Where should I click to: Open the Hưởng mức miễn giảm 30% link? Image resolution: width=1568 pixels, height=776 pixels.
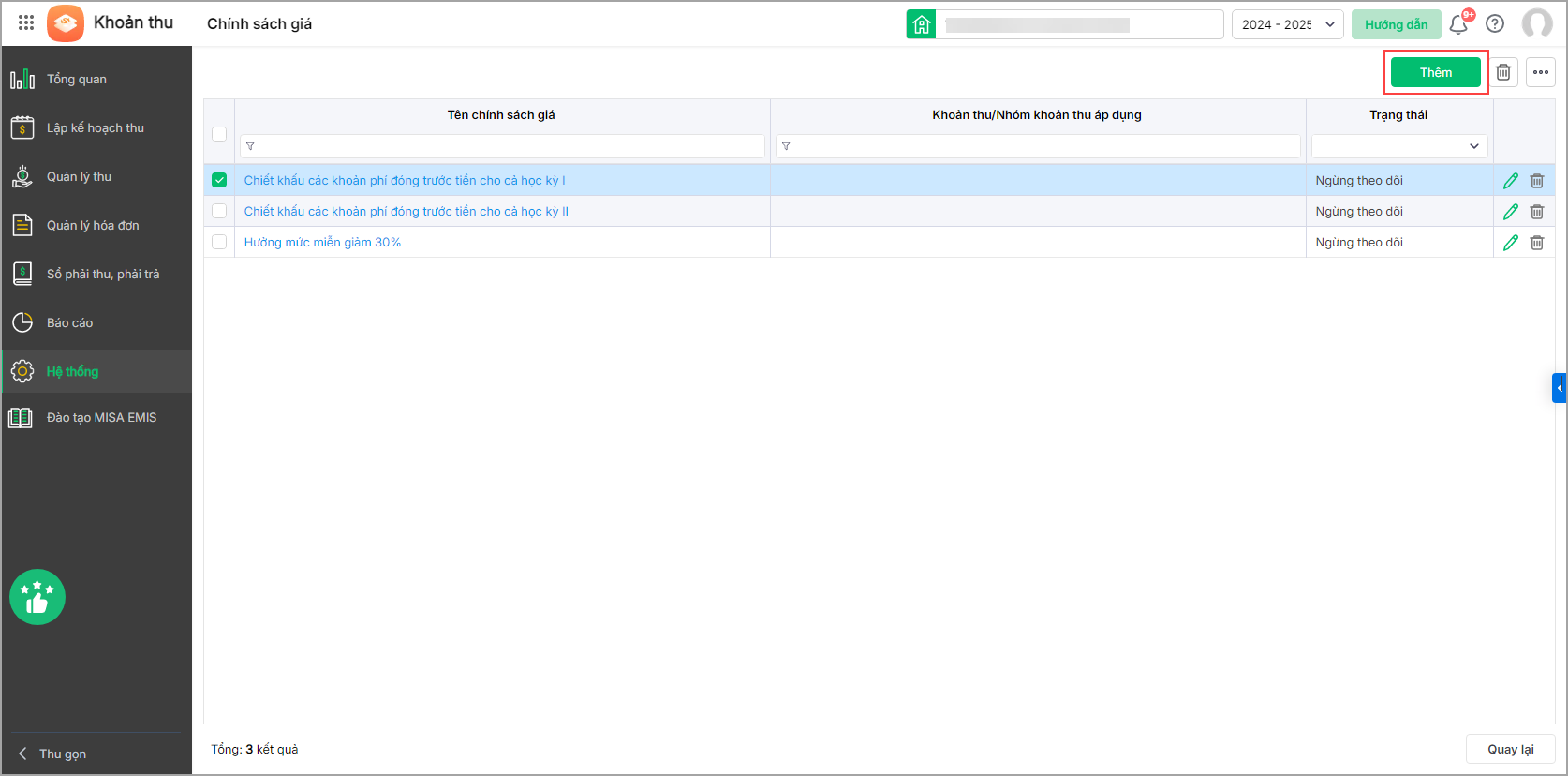[322, 243]
